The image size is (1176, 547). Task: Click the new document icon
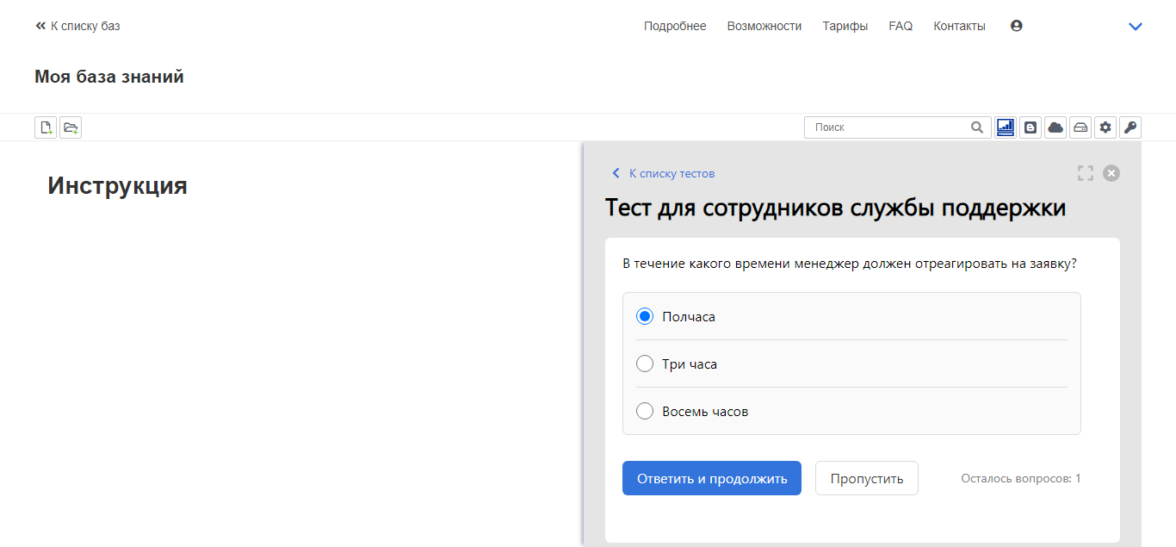click(x=45, y=127)
